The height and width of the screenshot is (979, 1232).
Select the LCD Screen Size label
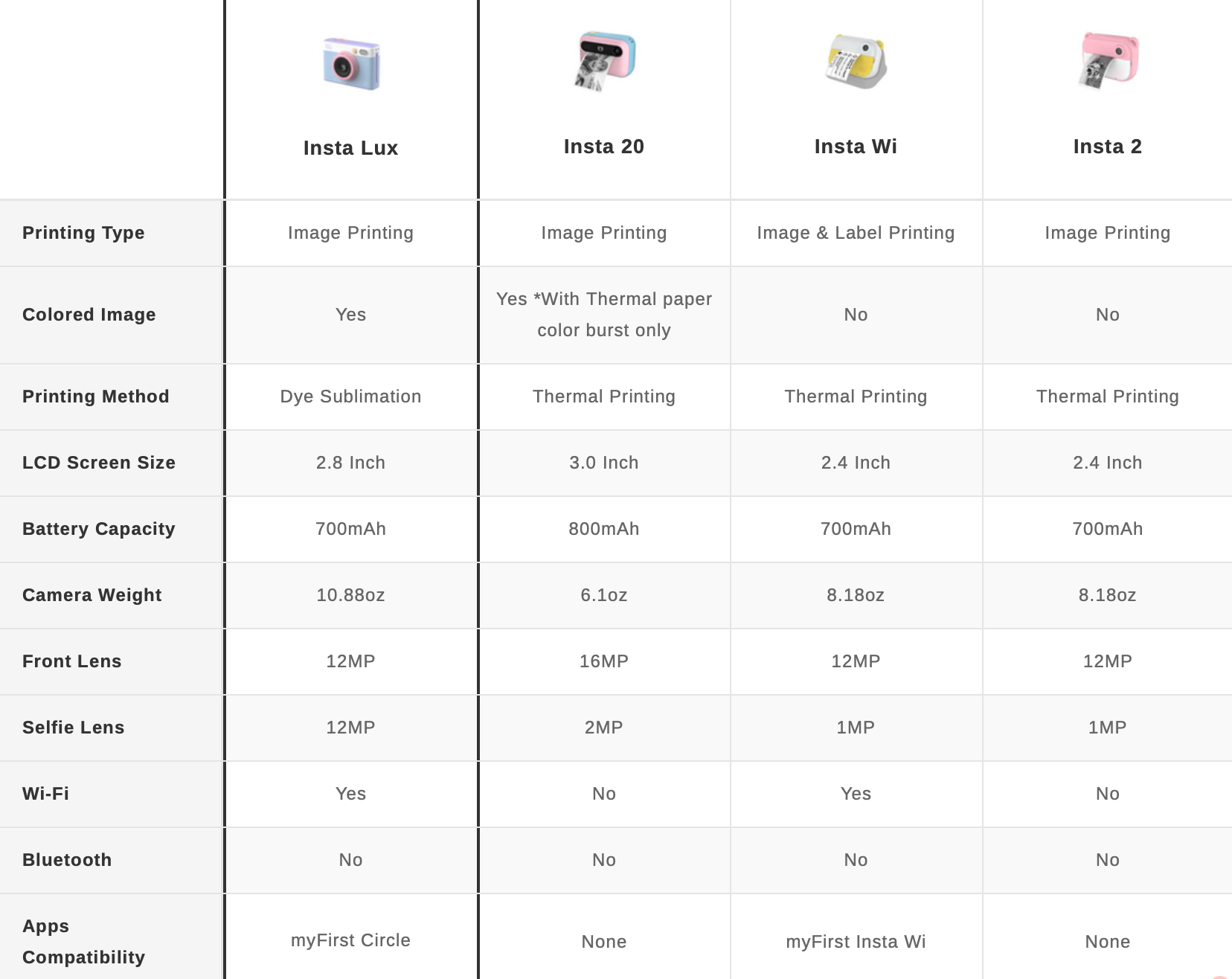(x=99, y=463)
